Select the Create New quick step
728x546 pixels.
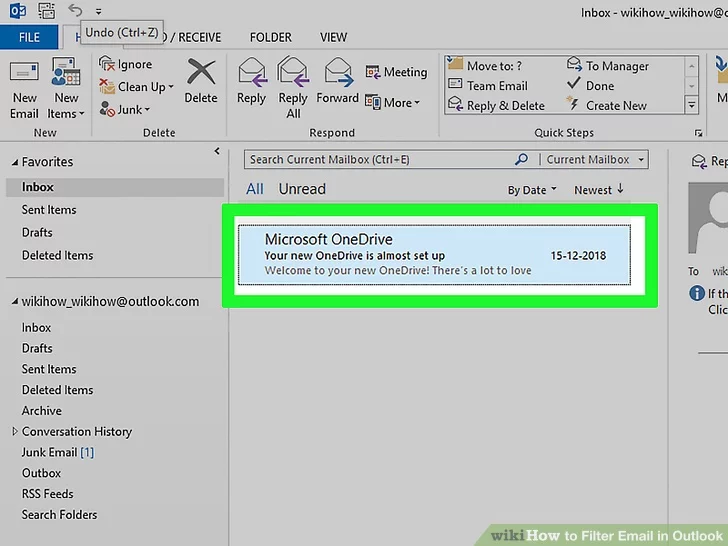point(606,105)
